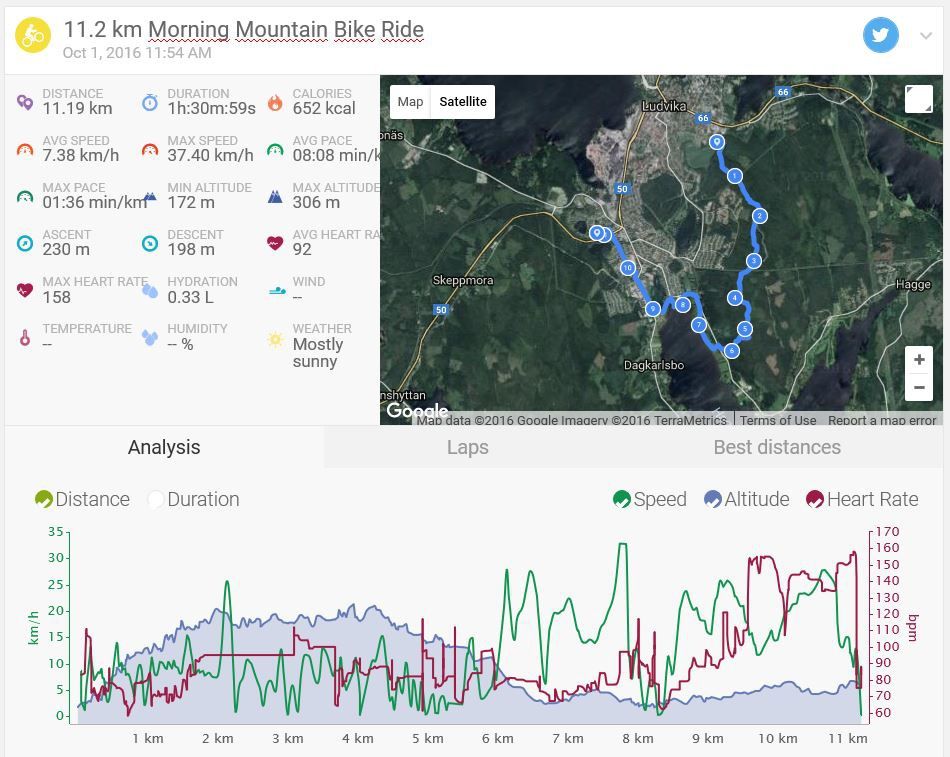
Task: Click the weather sun icon
Action: click(275, 339)
